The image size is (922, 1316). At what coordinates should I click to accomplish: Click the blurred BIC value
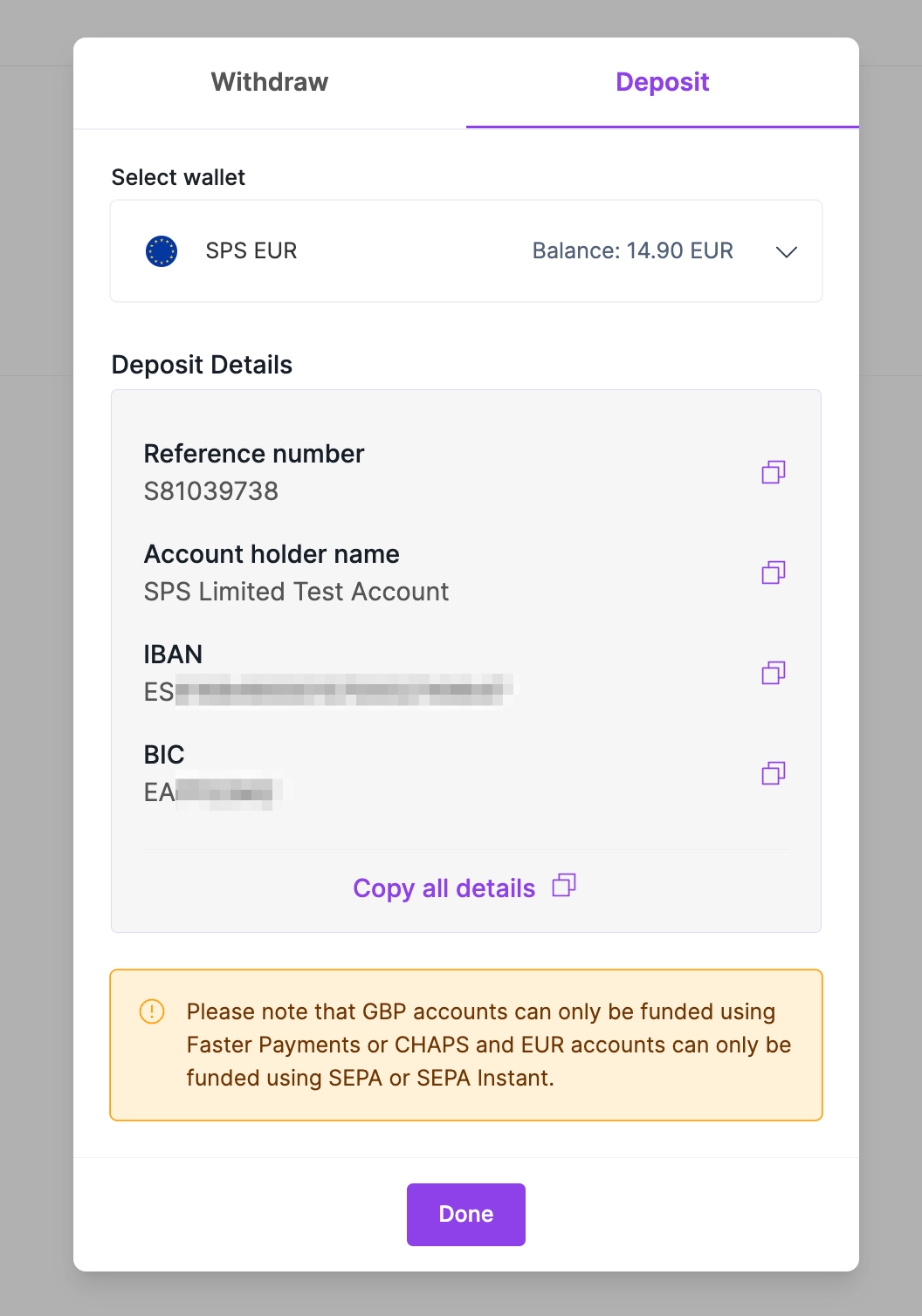click(213, 792)
